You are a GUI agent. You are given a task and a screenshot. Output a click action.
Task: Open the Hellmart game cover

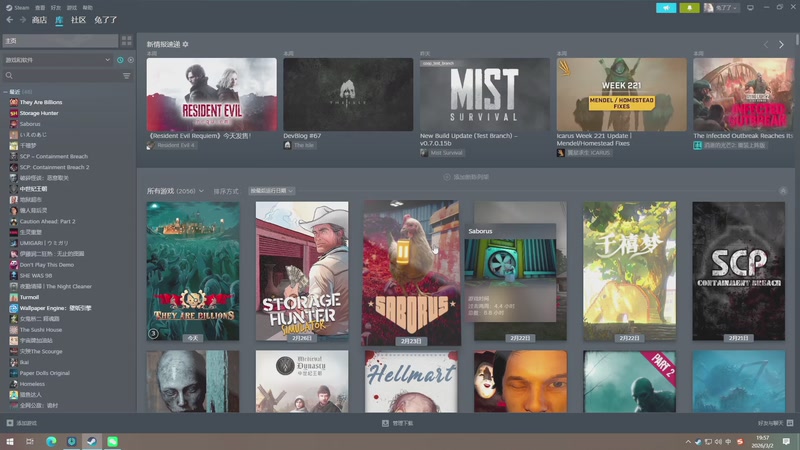411,381
